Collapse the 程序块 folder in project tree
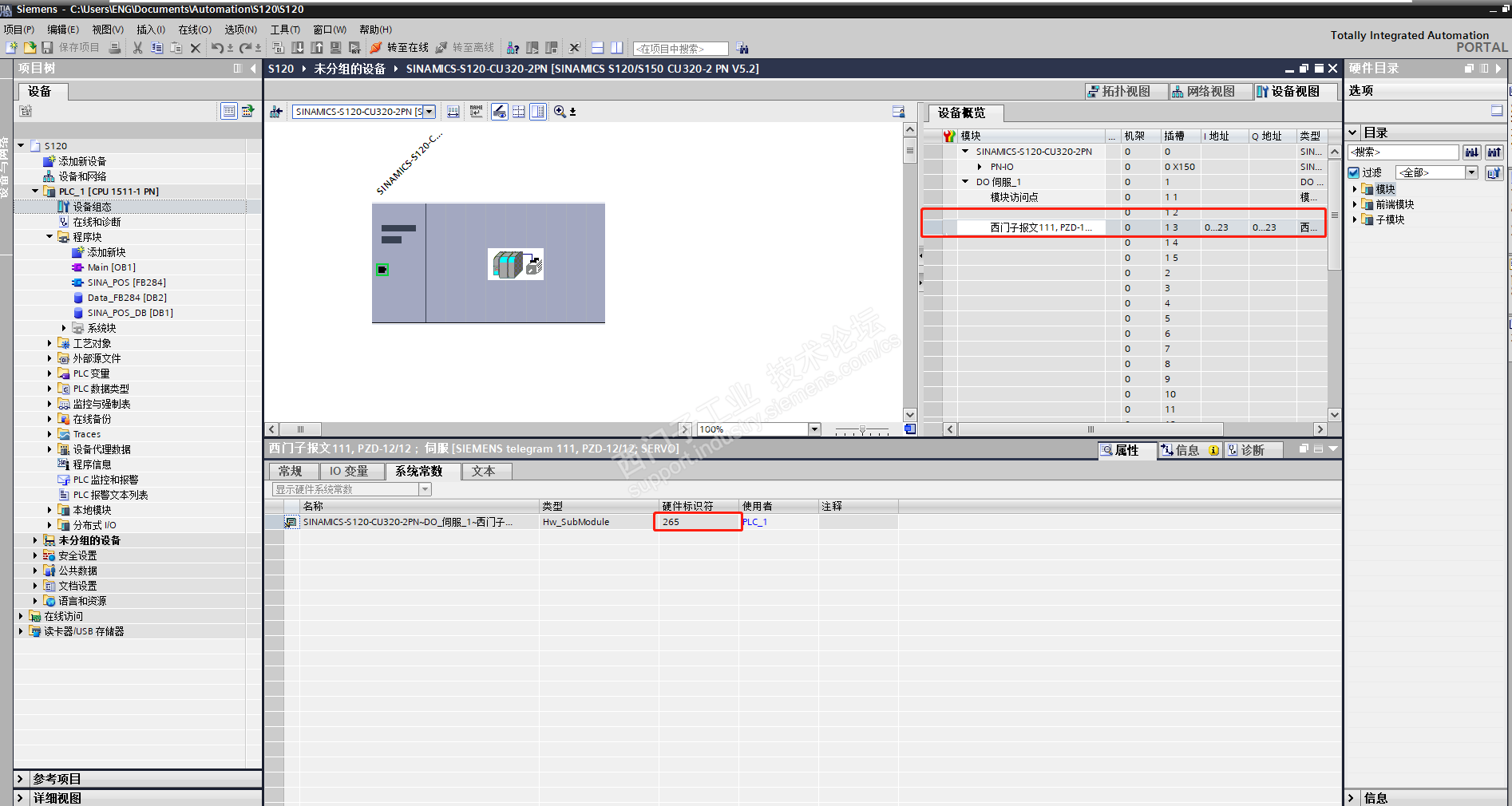Viewport: 1512px width, 806px height. pos(49,237)
